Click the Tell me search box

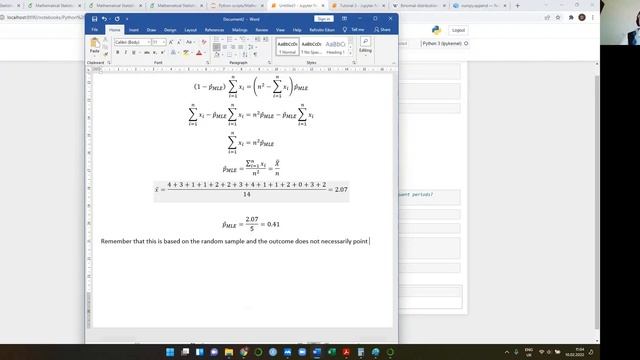[x=354, y=30]
